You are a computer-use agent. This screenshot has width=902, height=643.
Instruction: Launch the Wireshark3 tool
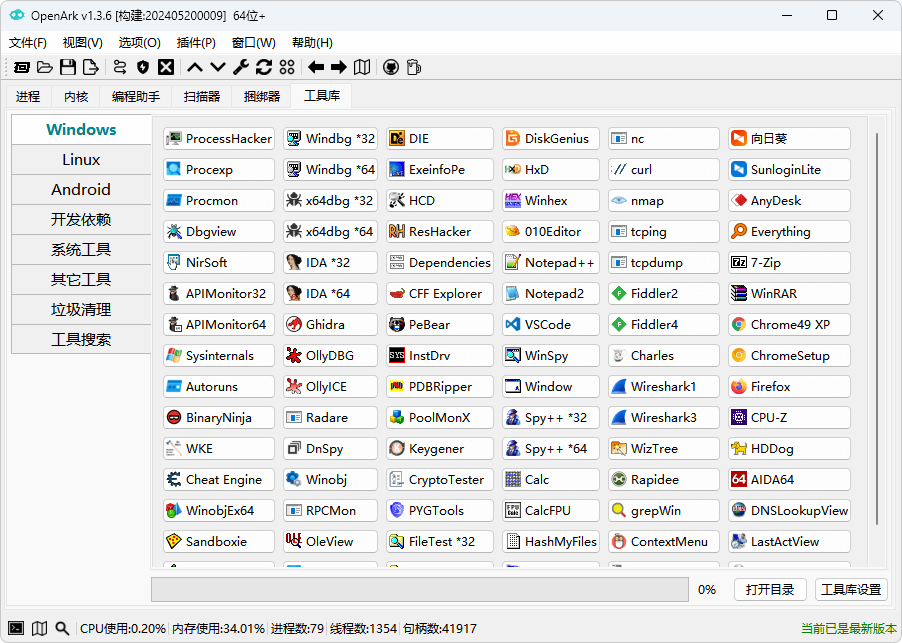[x=664, y=418]
